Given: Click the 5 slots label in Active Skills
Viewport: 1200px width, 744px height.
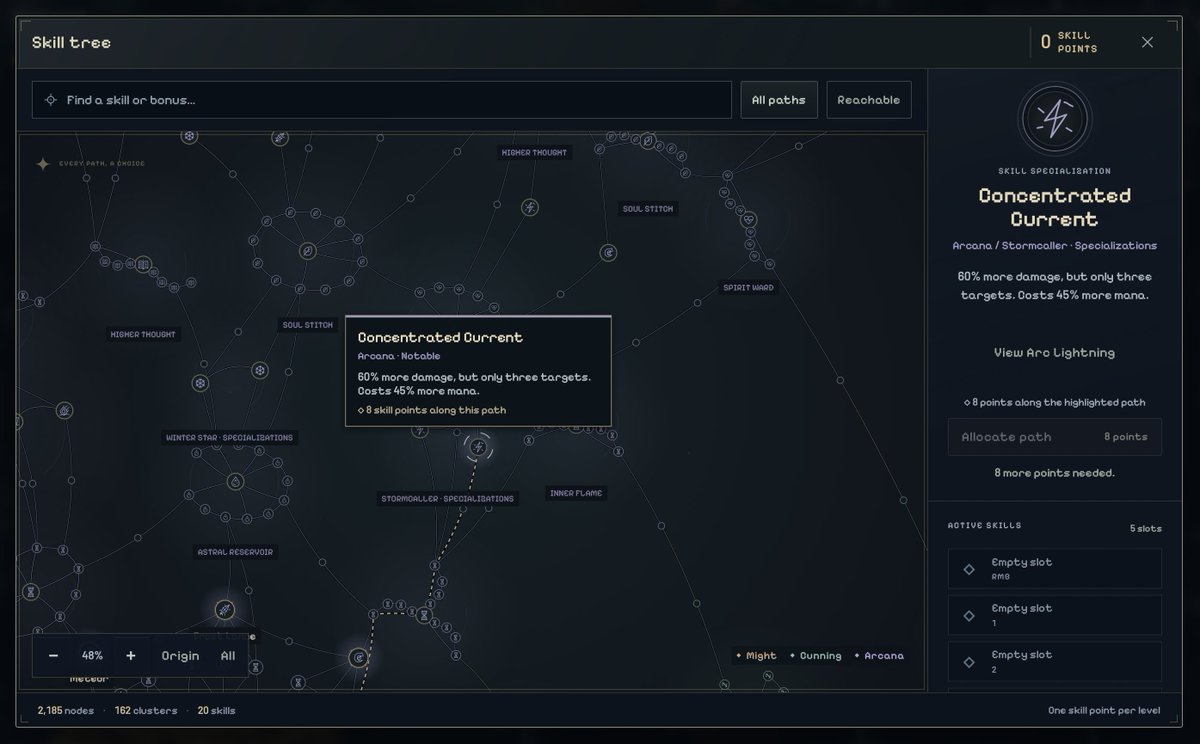Looking at the screenshot, I should (x=1146, y=529).
